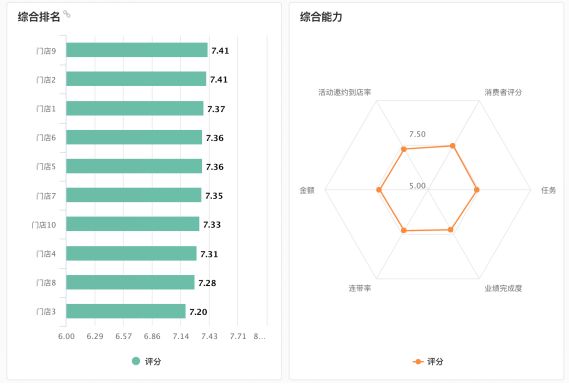Viewport: 569px width, 384px height.
Task: Select the 门店1 bar
Action: tap(135, 108)
